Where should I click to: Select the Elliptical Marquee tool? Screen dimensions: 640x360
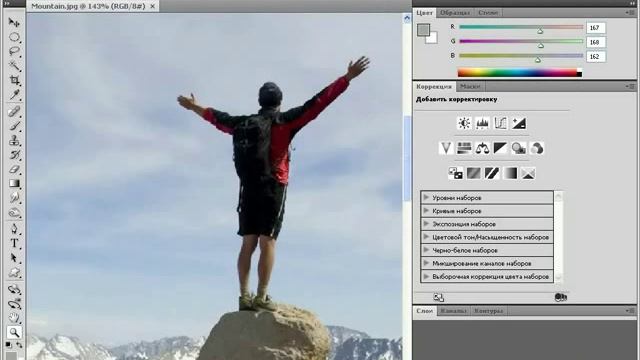tap(14, 37)
